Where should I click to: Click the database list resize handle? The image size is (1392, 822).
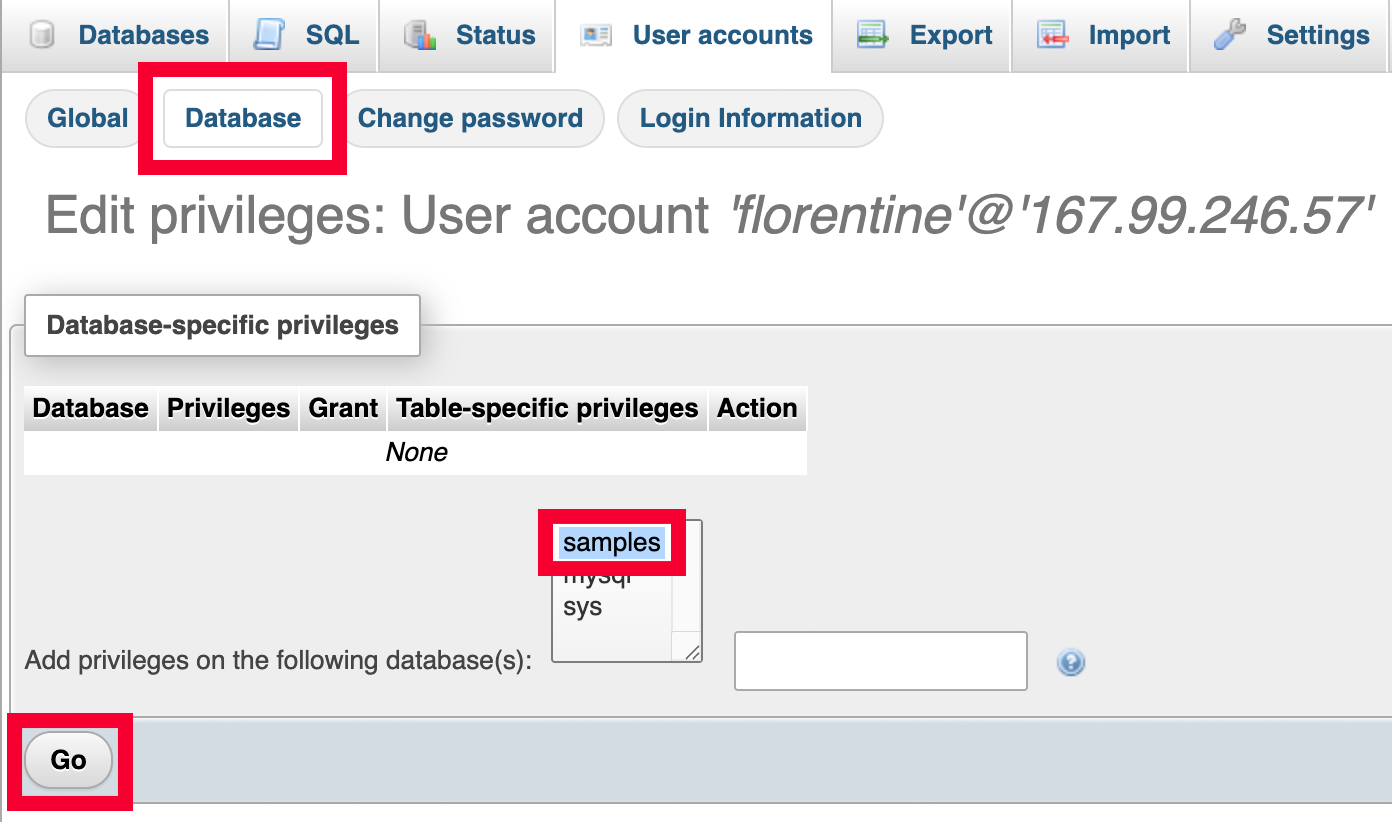692,651
